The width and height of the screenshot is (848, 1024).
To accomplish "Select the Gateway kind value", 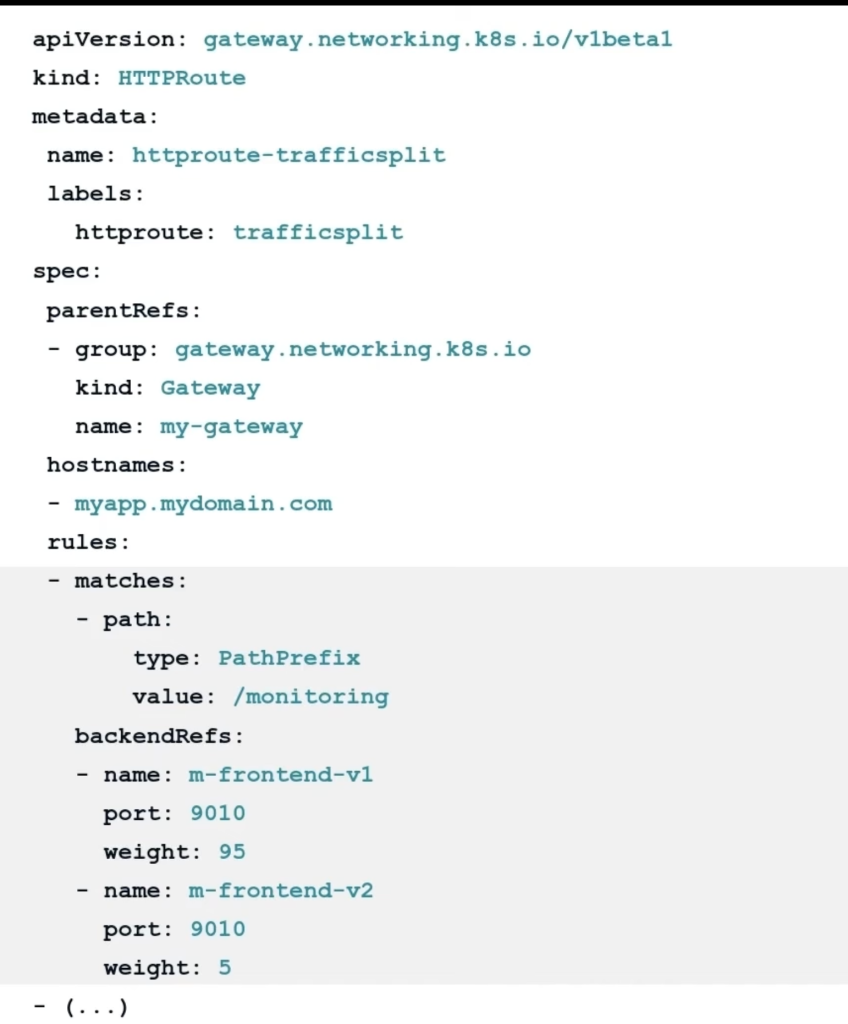I will [210, 388].
